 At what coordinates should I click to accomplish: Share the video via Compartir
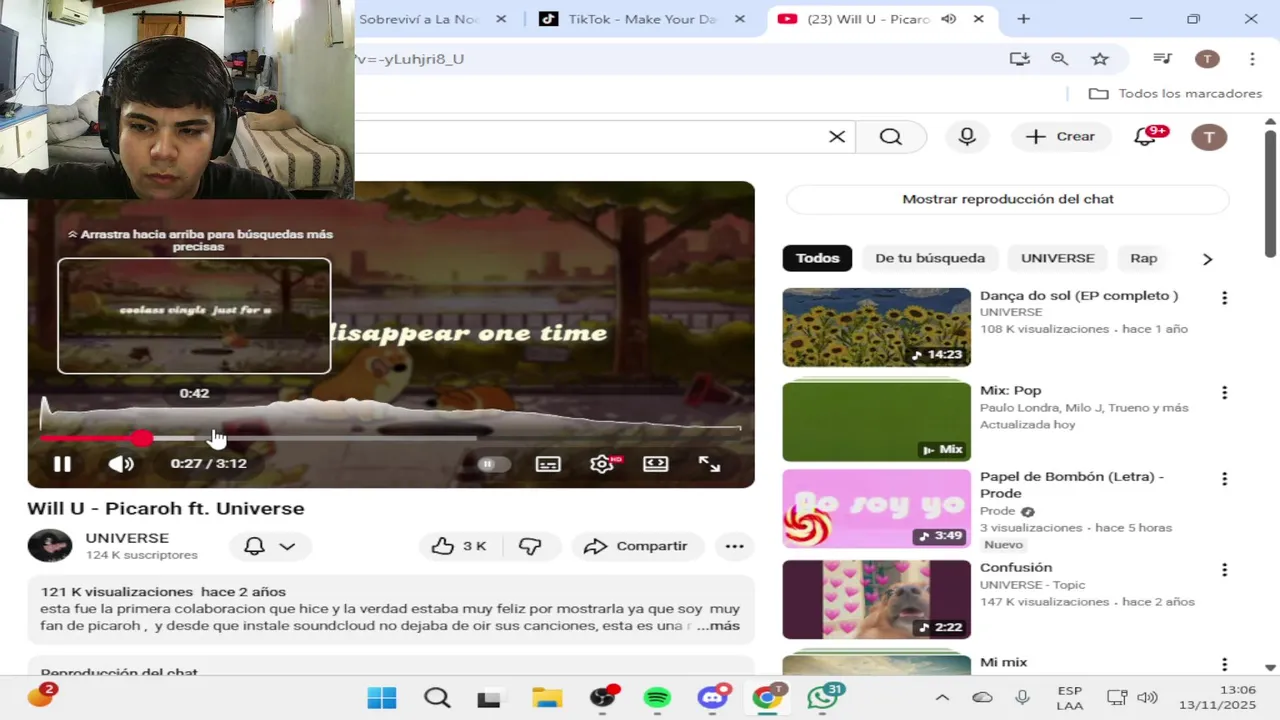[637, 546]
